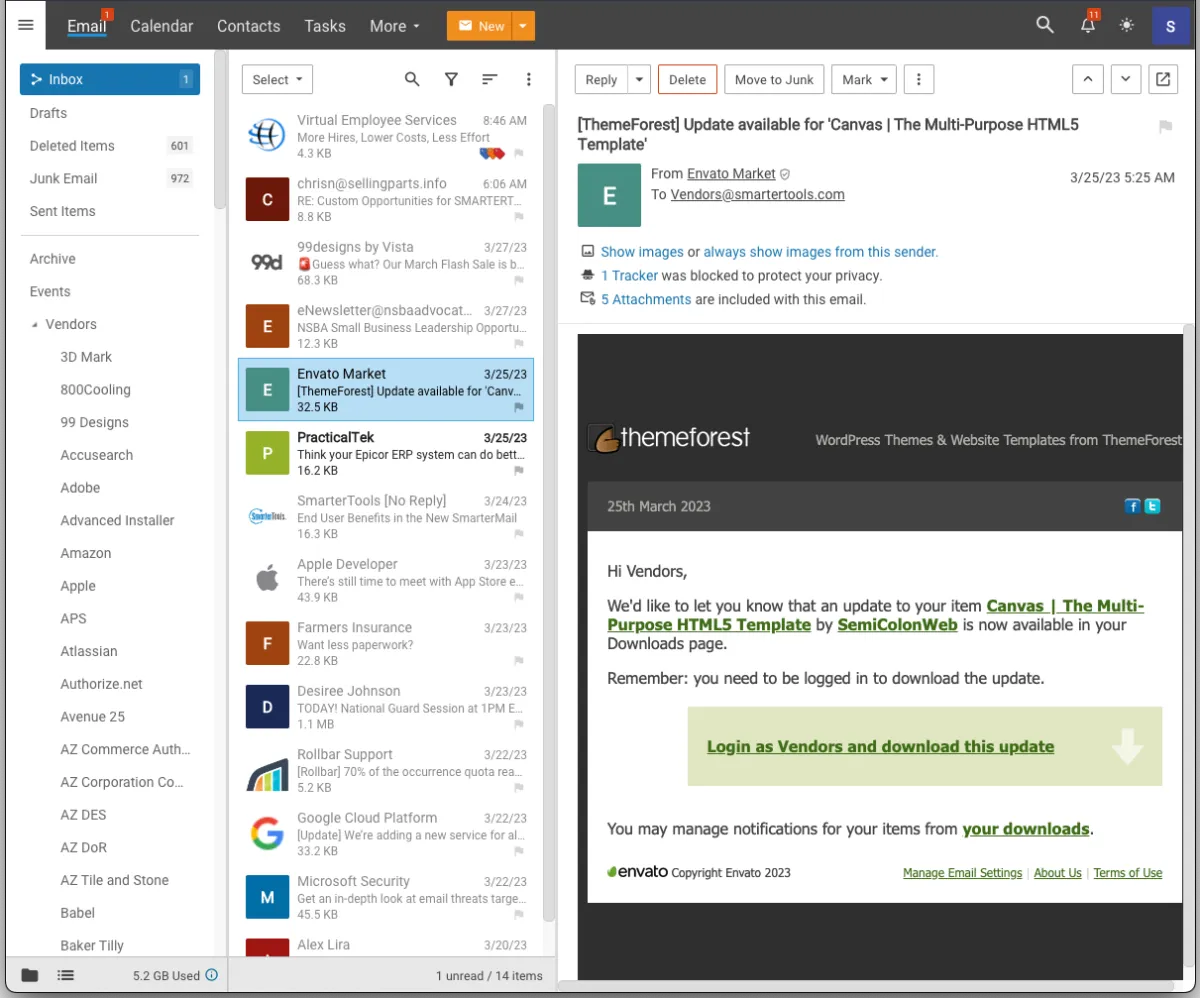Click the folder icon at bottom-left

click(x=30, y=975)
